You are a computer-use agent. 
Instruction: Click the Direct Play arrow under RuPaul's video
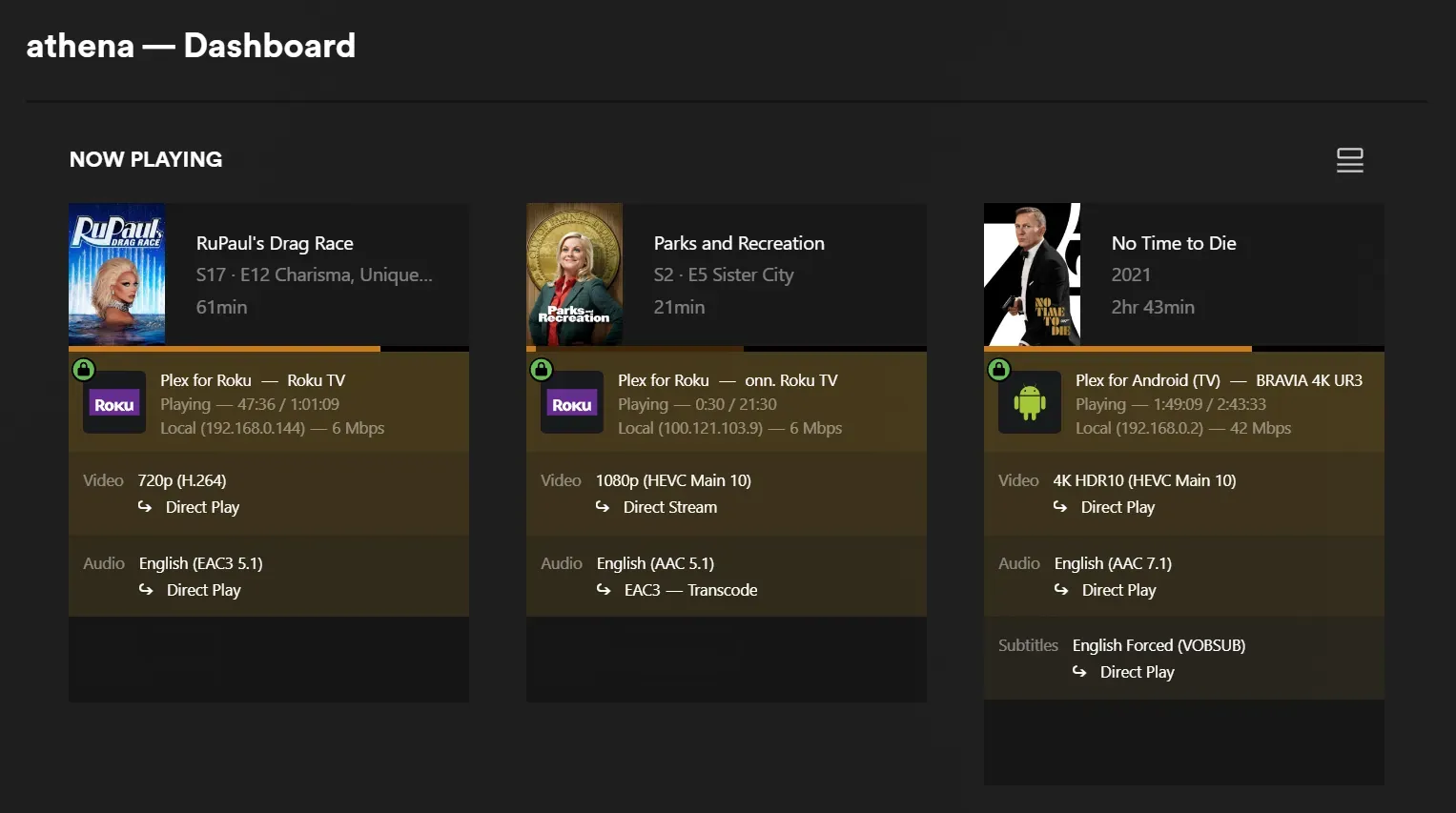pyautogui.click(x=146, y=508)
